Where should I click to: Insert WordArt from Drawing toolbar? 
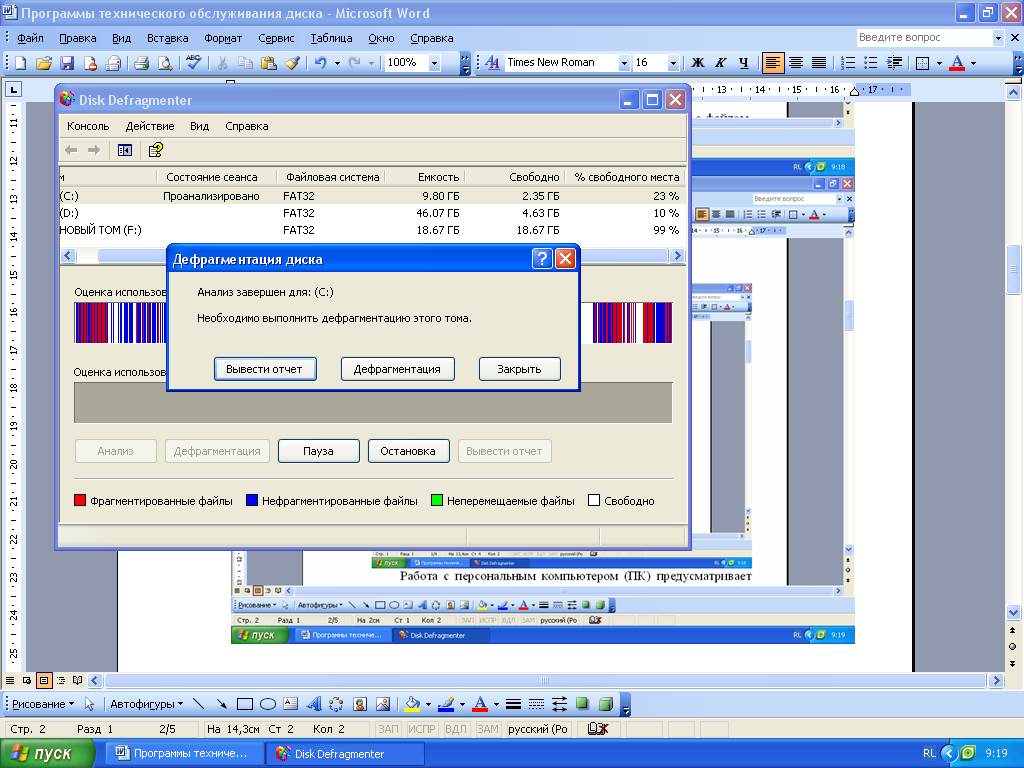[314, 704]
